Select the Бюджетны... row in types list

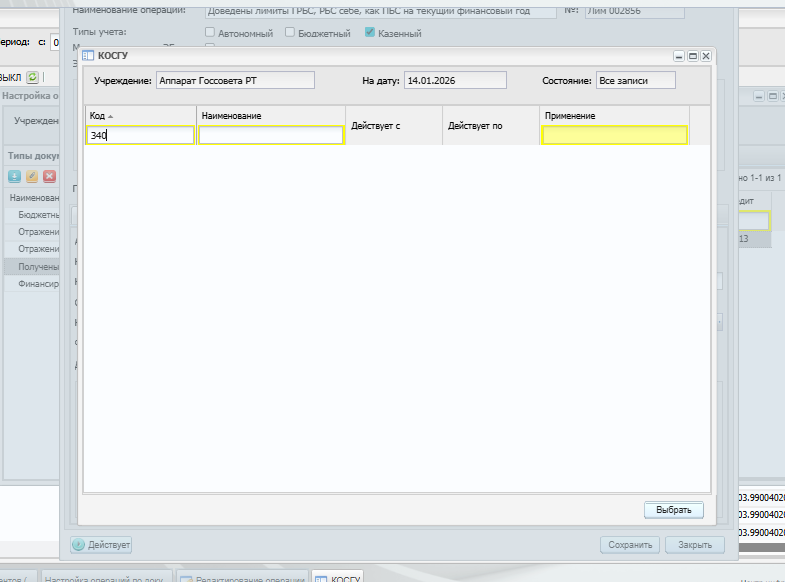[x=32, y=215]
